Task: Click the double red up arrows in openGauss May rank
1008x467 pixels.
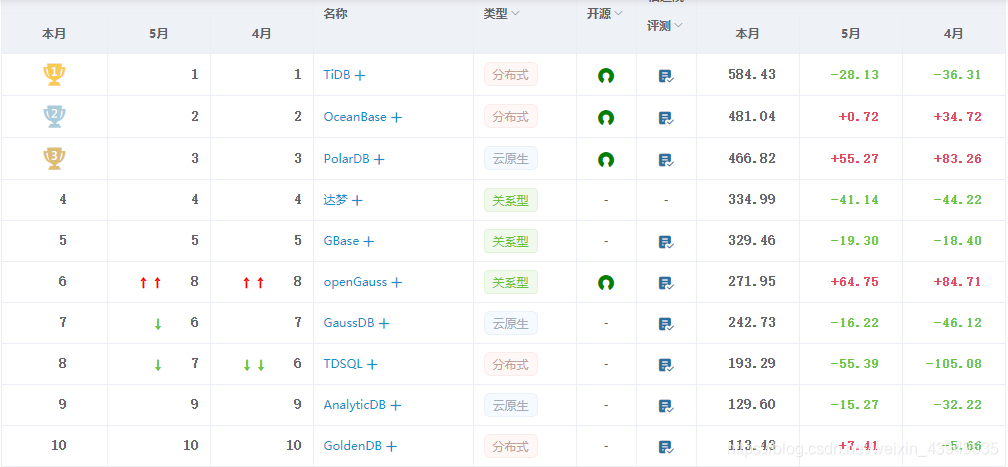Action: click(150, 282)
